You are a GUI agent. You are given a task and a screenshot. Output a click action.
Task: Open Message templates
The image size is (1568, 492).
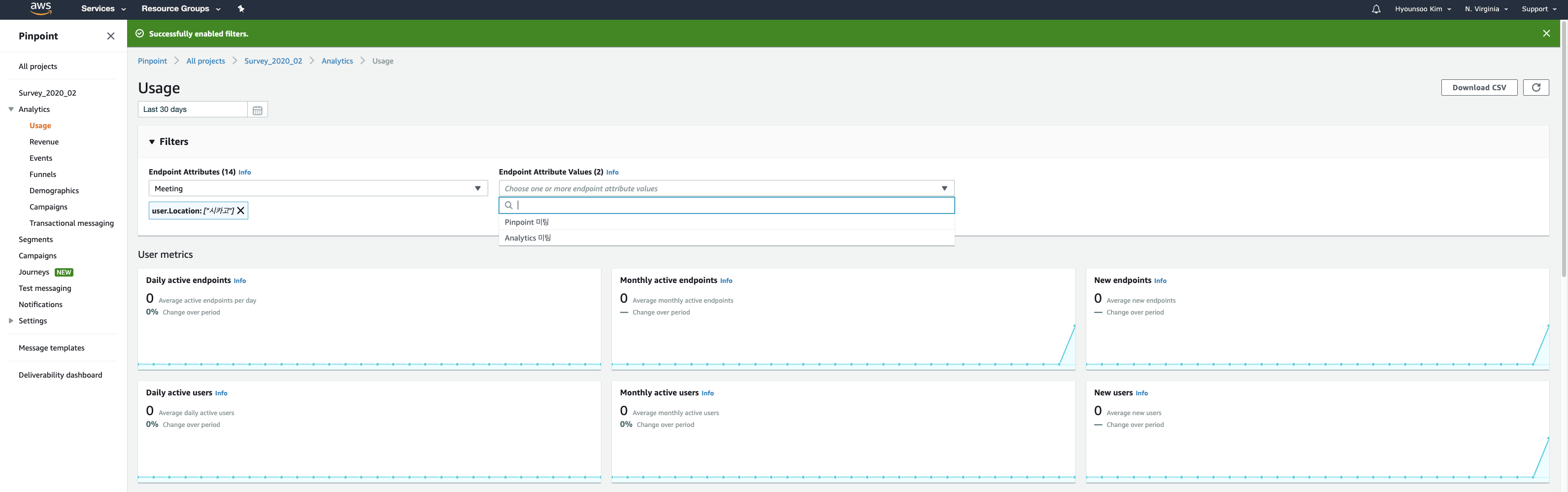click(x=52, y=349)
